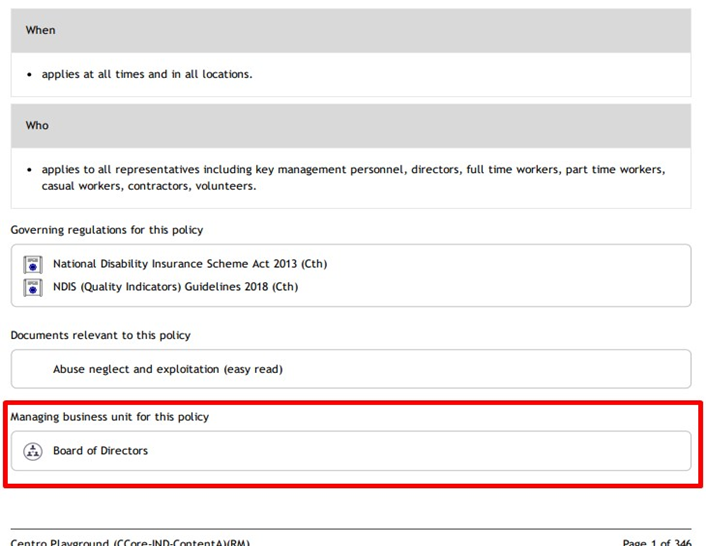Click the 'applies to all representatives' line
Screen dimensions: 706x546
coord(353,170)
